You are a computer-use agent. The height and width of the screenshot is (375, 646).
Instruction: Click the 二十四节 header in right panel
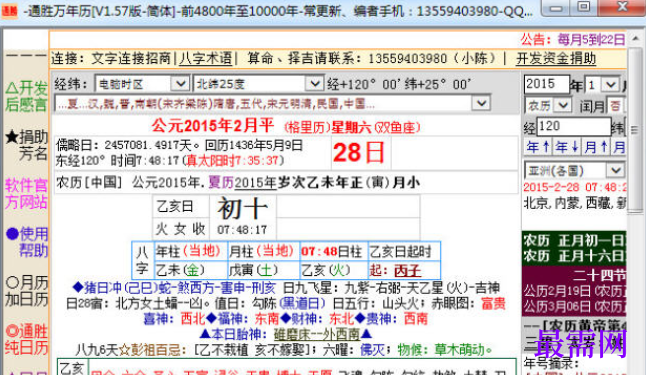pyautogui.click(x=600, y=275)
